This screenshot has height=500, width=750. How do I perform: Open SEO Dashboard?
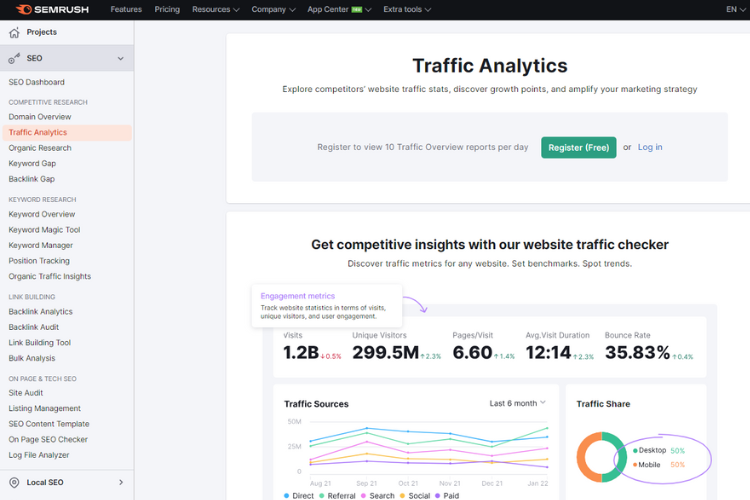click(x=36, y=82)
